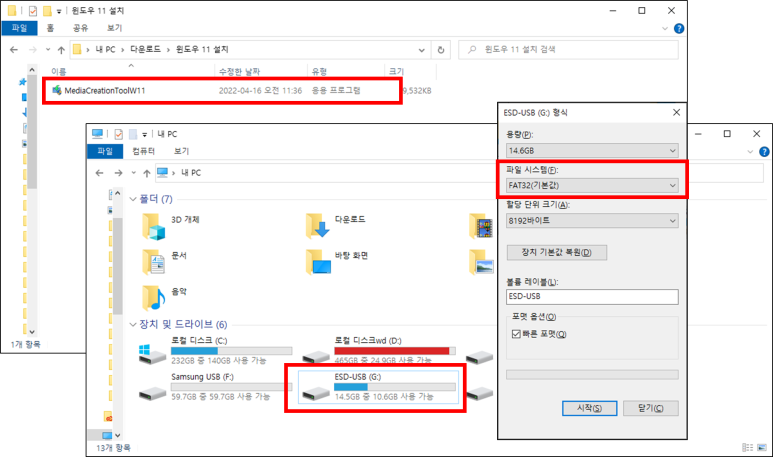Open the 3D 개체 folder icon
This screenshot has width=773, height=457.
(153, 226)
